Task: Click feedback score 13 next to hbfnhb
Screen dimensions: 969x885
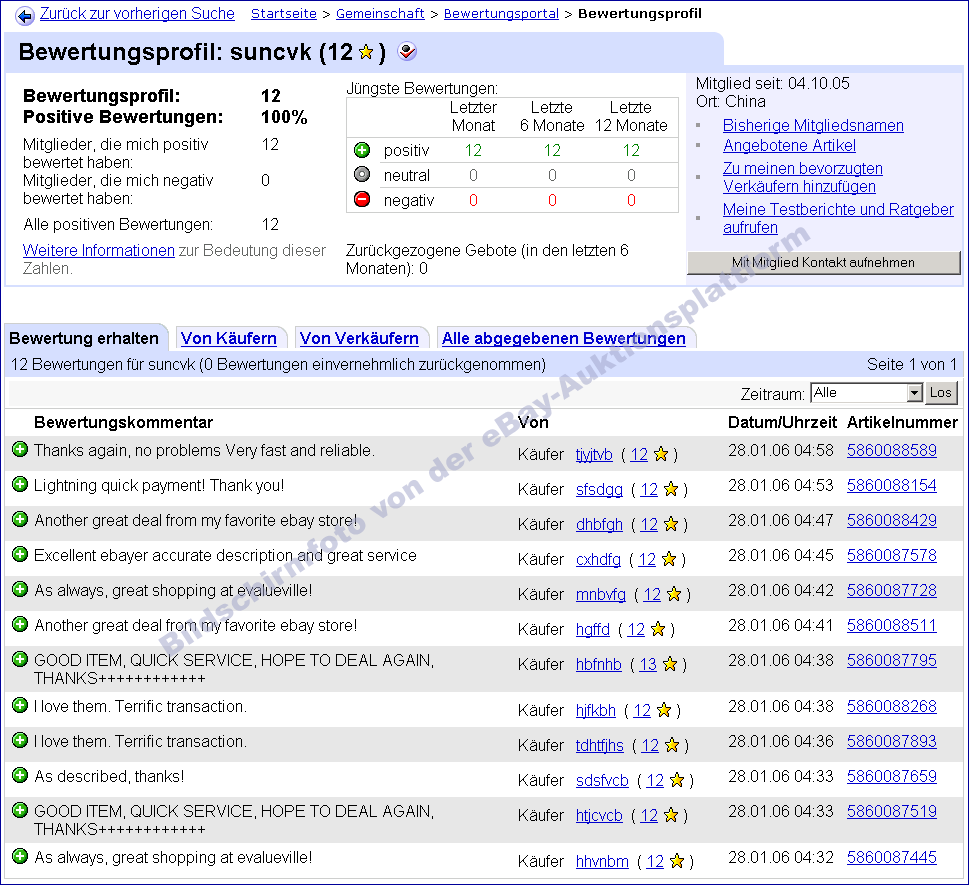Action: (x=648, y=664)
